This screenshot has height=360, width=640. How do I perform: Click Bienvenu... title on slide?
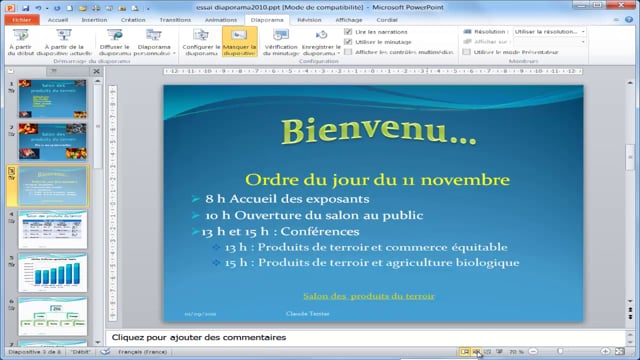coord(378,131)
